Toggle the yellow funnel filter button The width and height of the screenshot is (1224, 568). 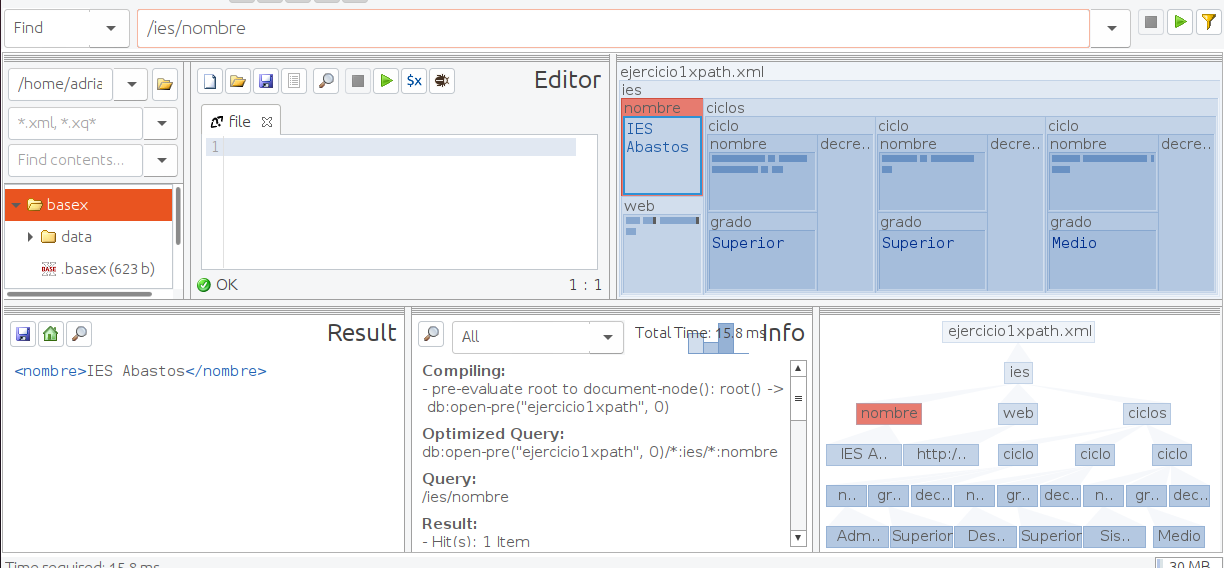click(x=1208, y=22)
